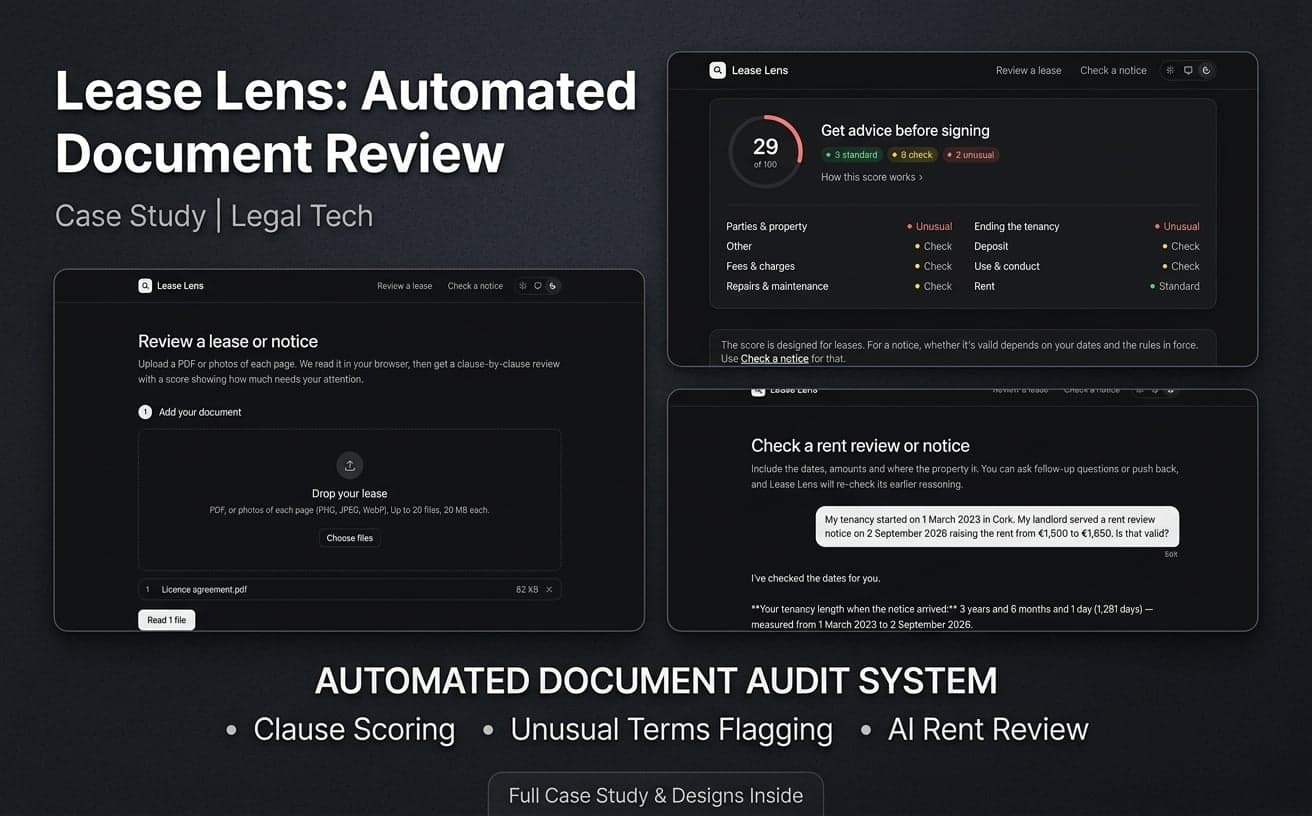Select system theme monitor icon in score screen

(1188, 71)
